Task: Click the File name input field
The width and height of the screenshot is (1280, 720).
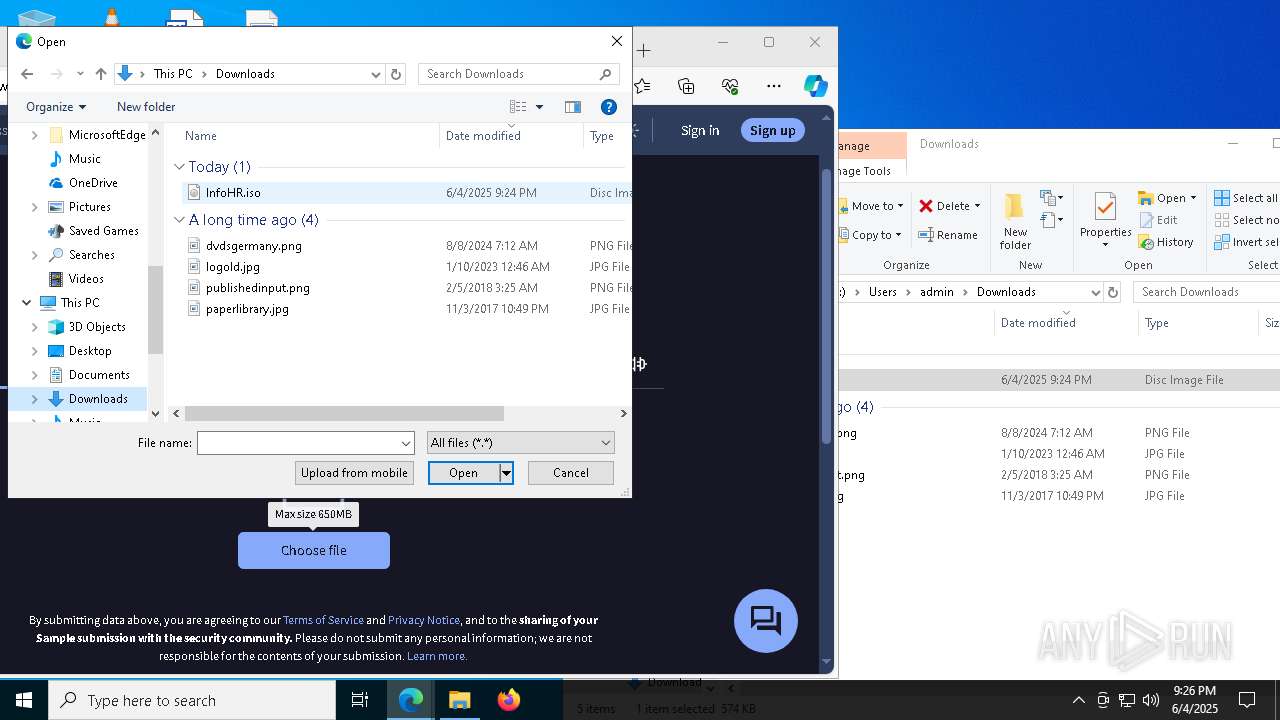Action: (298, 443)
